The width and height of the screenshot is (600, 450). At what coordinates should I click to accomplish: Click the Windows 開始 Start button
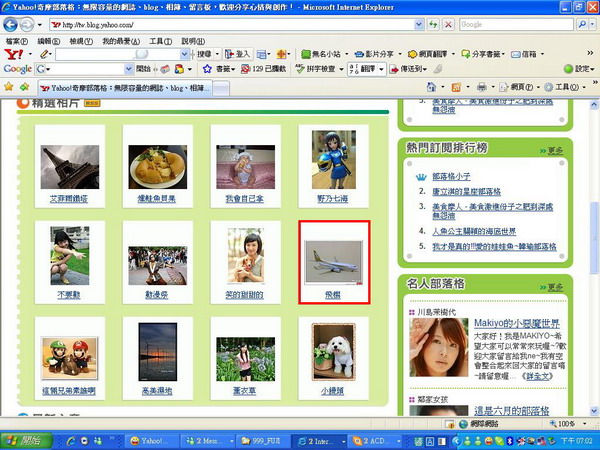pyautogui.click(x=26, y=441)
